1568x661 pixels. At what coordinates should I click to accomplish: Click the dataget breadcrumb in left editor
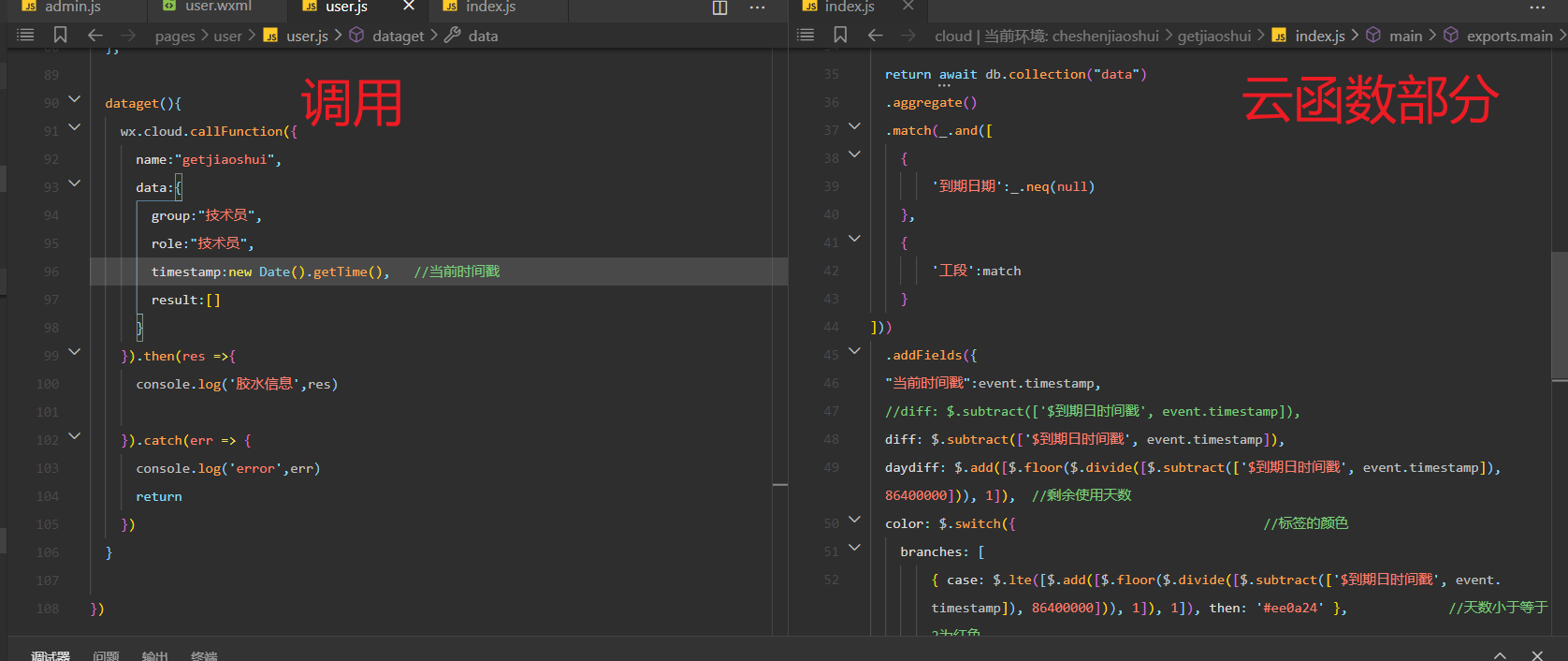point(398,36)
